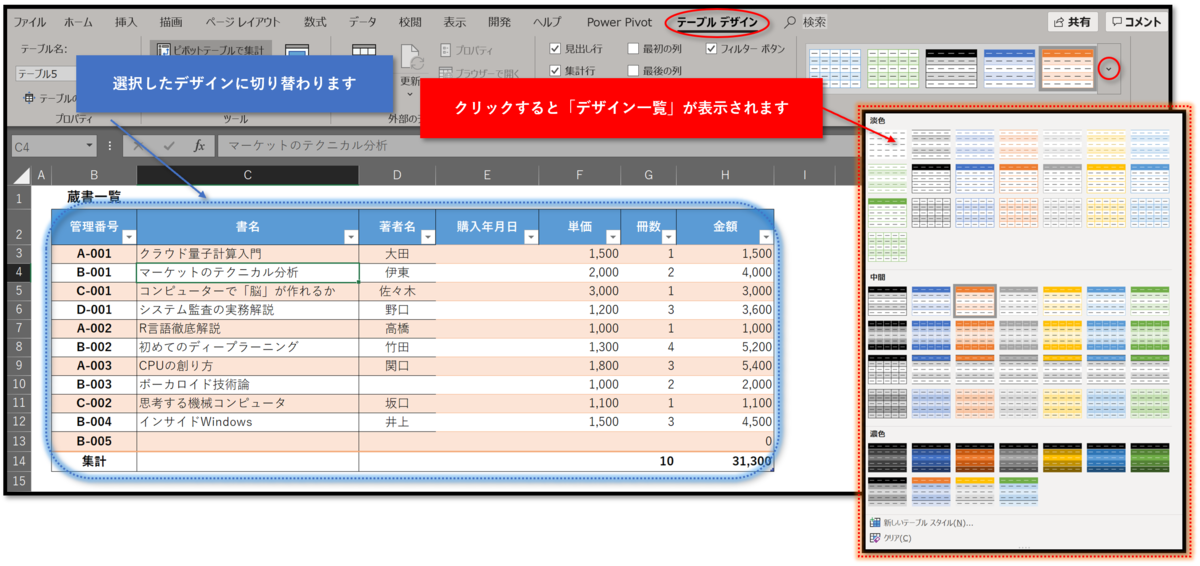Click the 新しいテーブル スタイル icon
Screen dimensions: 1200x566
coord(875,523)
